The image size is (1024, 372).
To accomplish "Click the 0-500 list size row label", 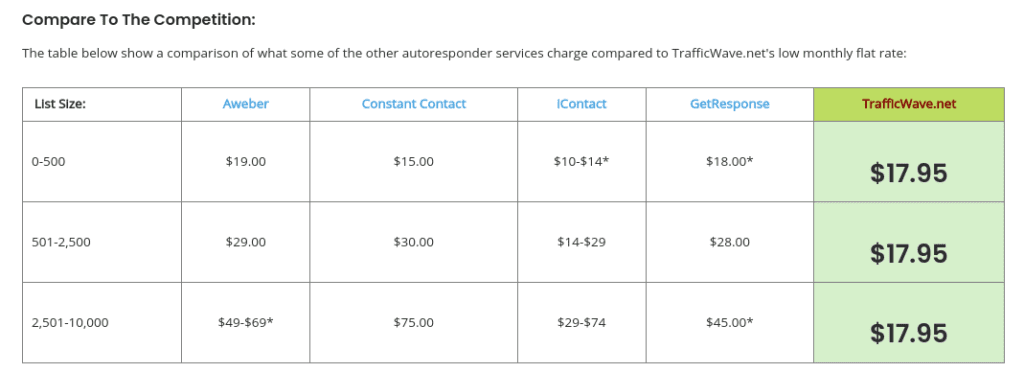I will (48, 161).
